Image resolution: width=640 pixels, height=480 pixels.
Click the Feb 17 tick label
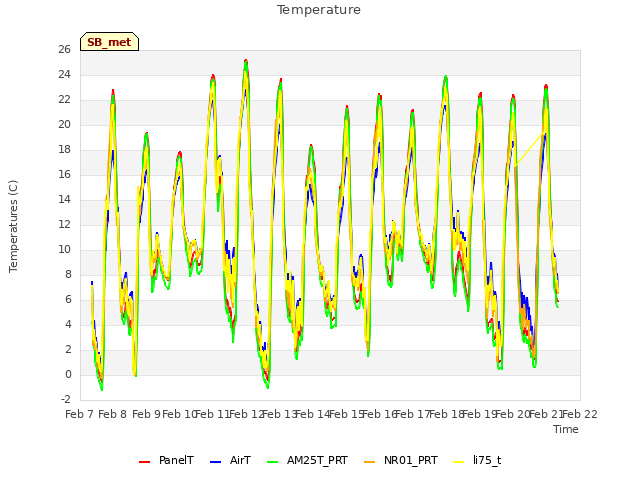coord(413,414)
